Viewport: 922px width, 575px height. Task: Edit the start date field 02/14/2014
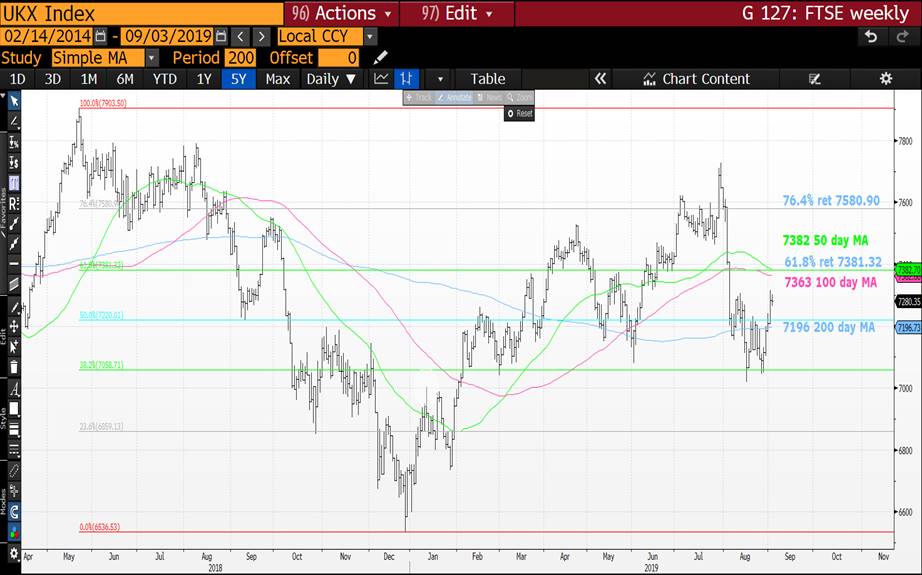click(x=47, y=36)
